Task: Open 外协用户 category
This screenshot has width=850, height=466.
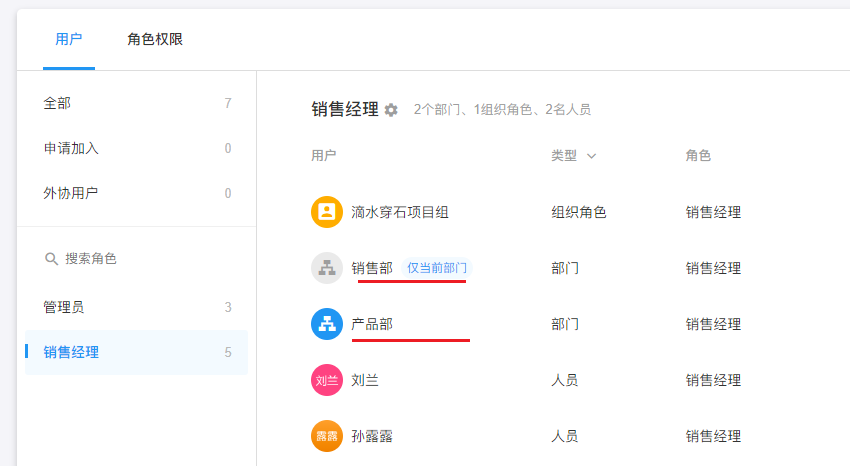Action: [71, 193]
